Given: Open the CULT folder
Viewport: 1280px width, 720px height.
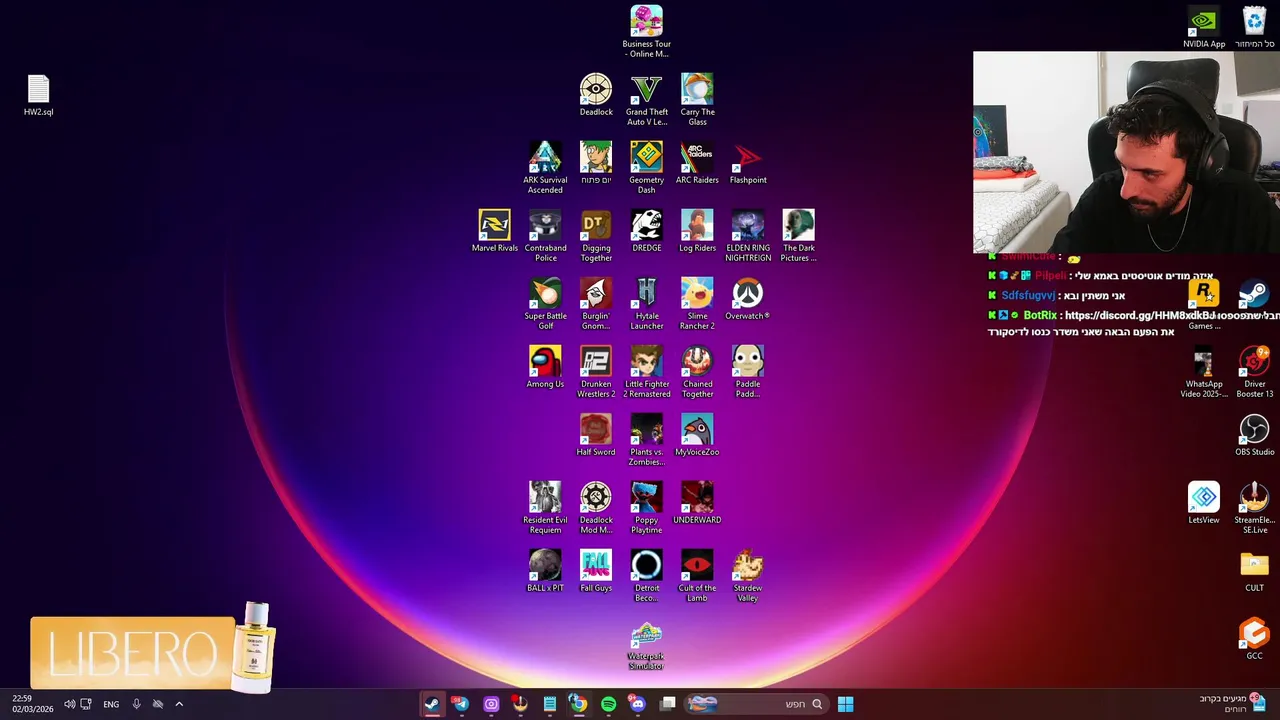Looking at the screenshot, I should coord(1254,571).
